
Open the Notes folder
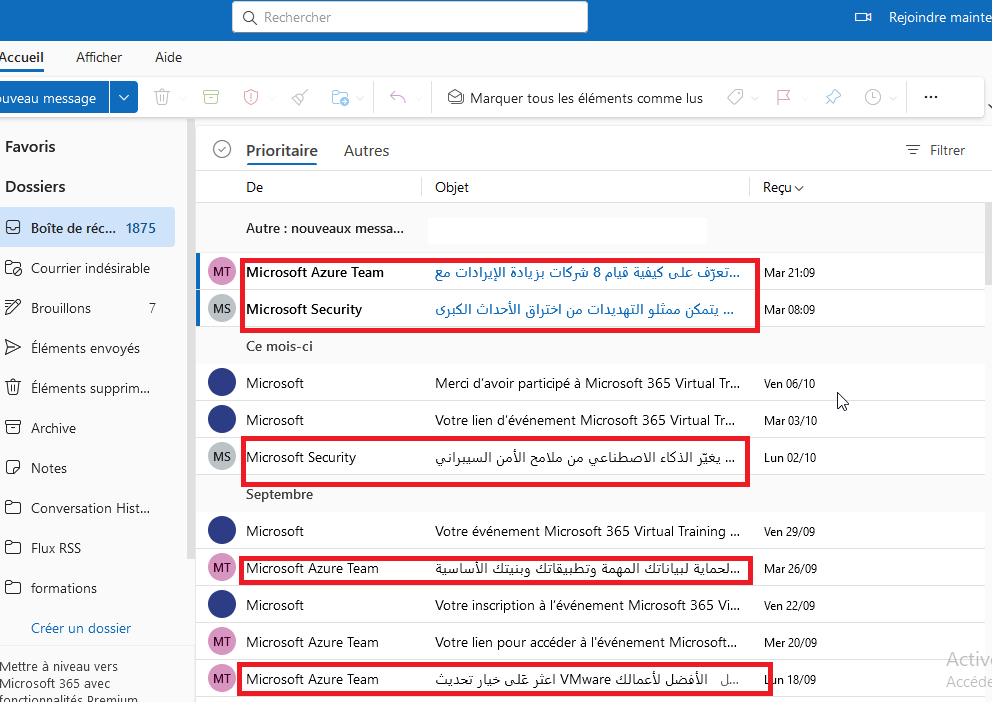[87, 468]
